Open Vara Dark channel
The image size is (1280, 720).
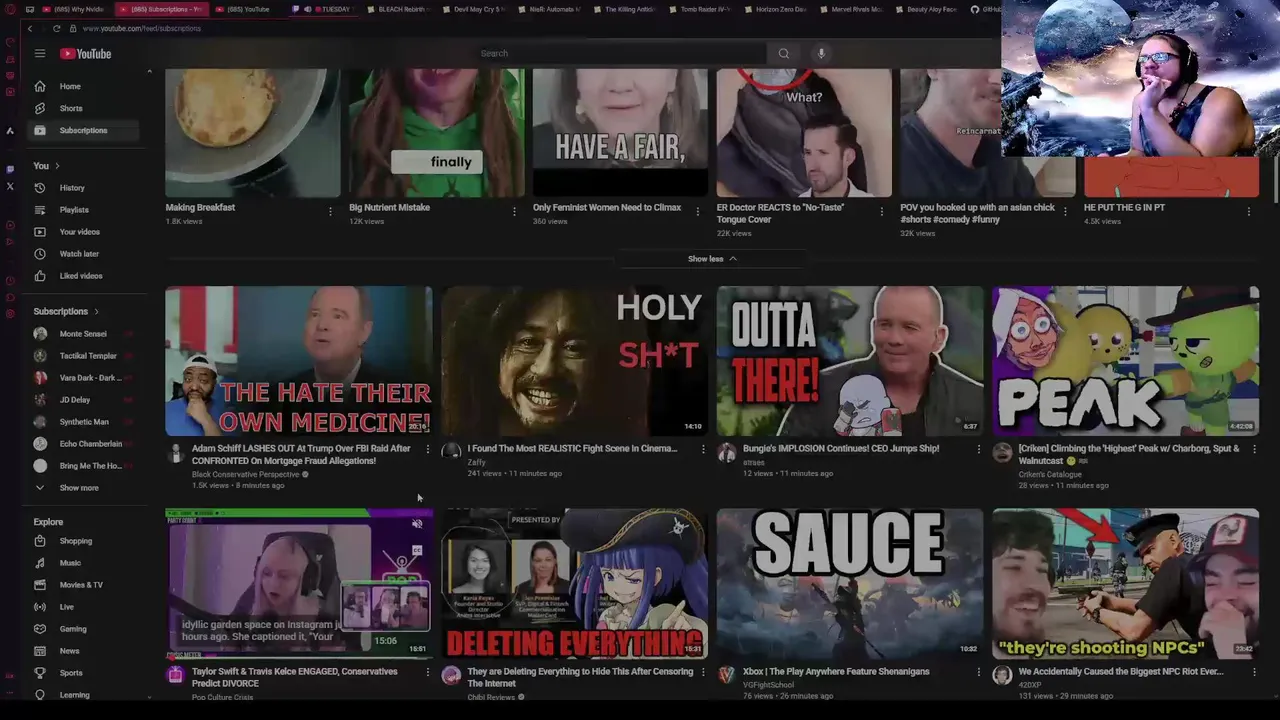[x=84, y=378]
